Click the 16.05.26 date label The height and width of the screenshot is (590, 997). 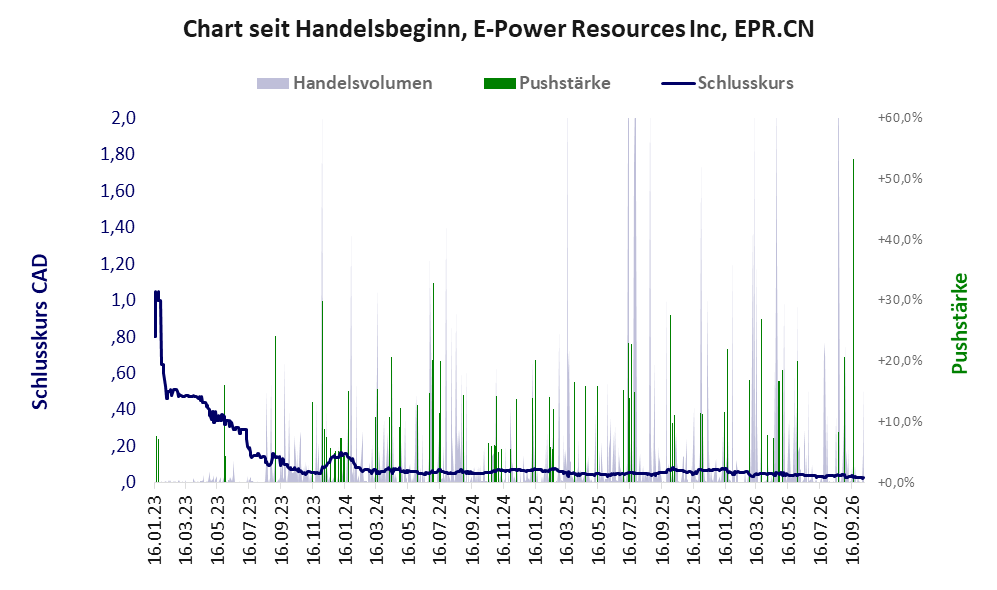[x=788, y=529]
